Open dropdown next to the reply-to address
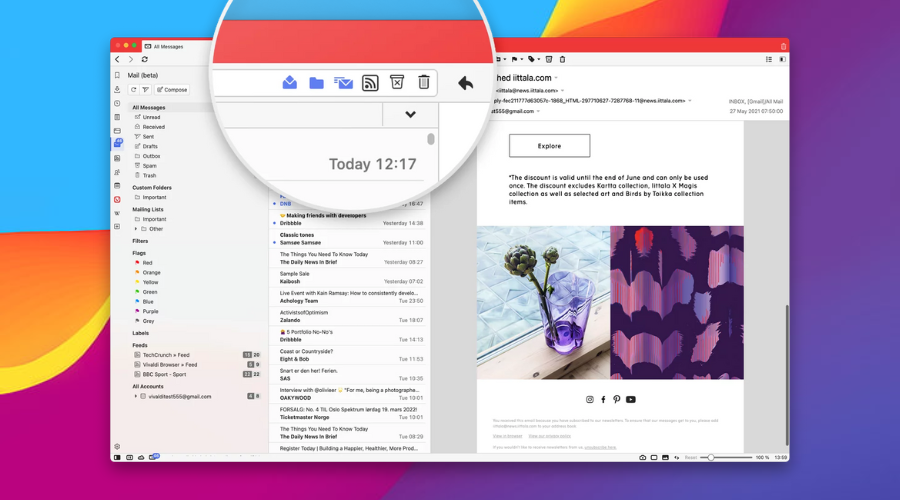Image resolution: width=900 pixels, height=500 pixels. click(689, 101)
